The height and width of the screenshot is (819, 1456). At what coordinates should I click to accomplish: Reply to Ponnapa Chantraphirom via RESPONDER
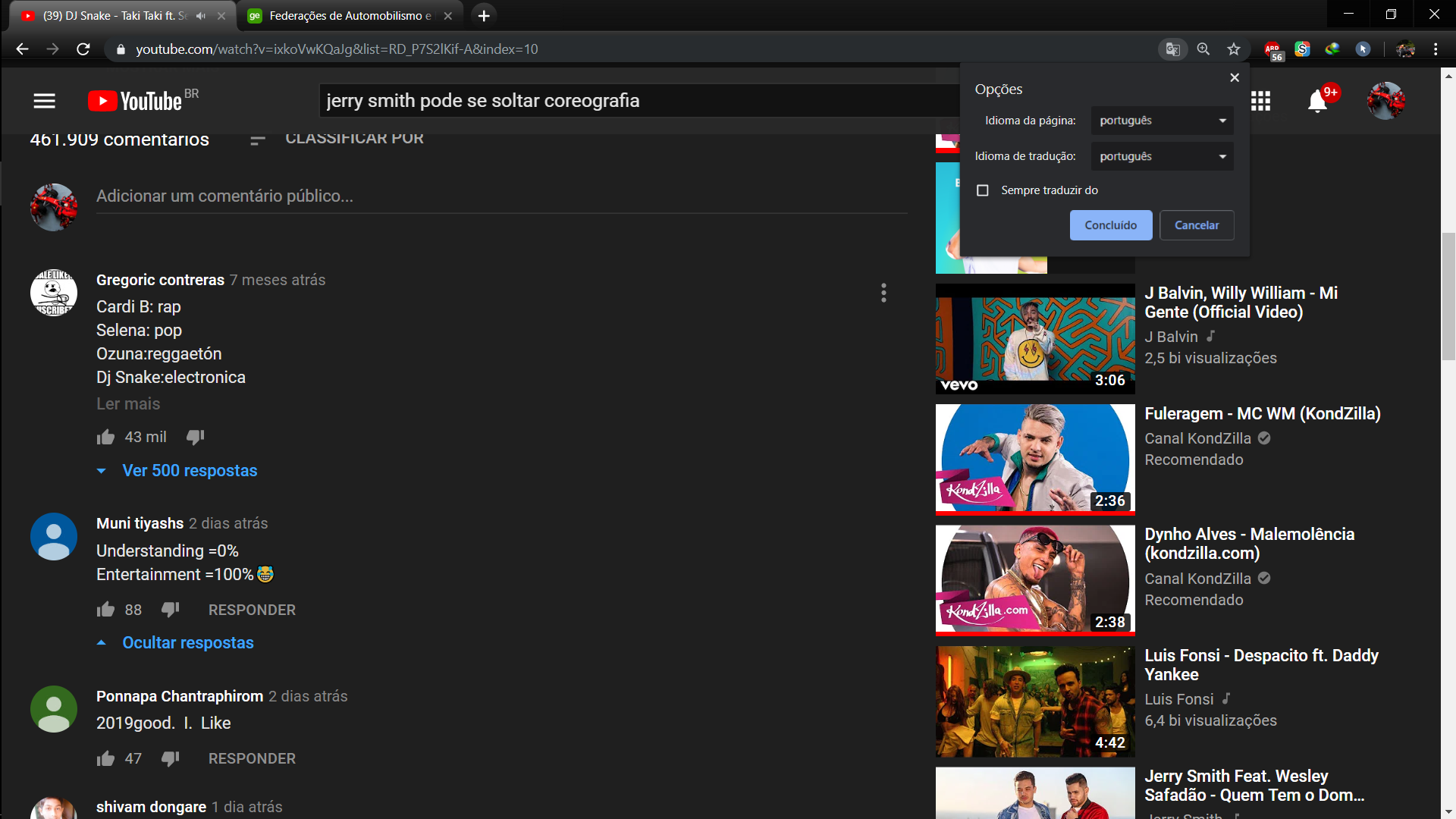252,758
